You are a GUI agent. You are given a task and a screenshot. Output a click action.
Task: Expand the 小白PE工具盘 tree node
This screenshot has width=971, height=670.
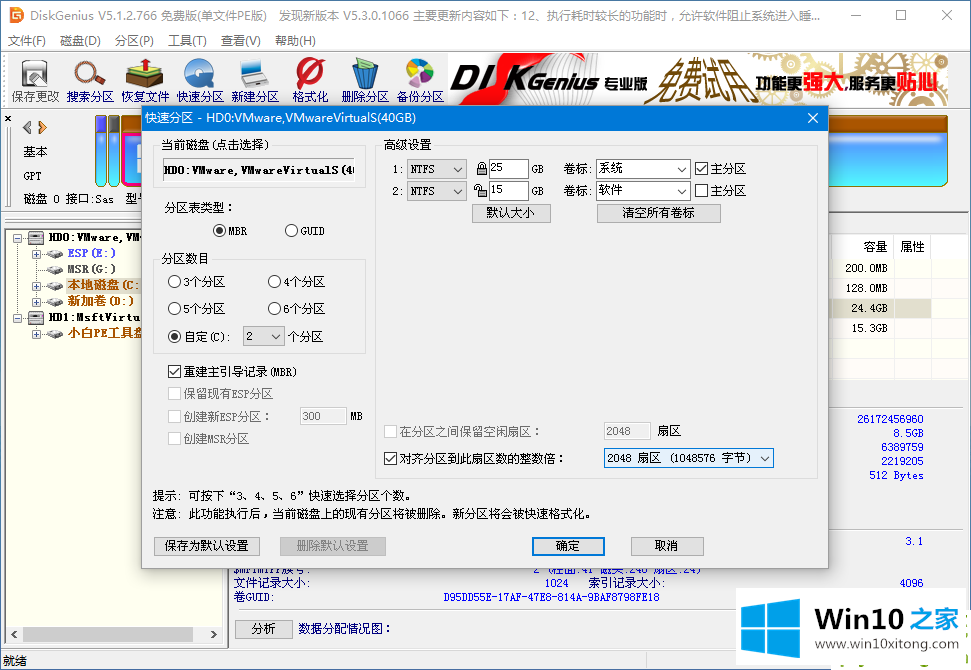coord(37,334)
